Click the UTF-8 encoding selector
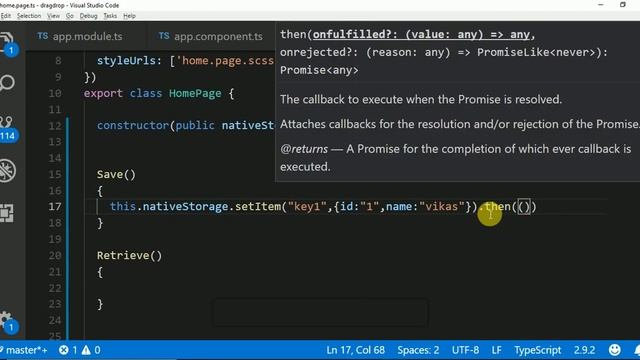640x360 pixels. [465, 350]
